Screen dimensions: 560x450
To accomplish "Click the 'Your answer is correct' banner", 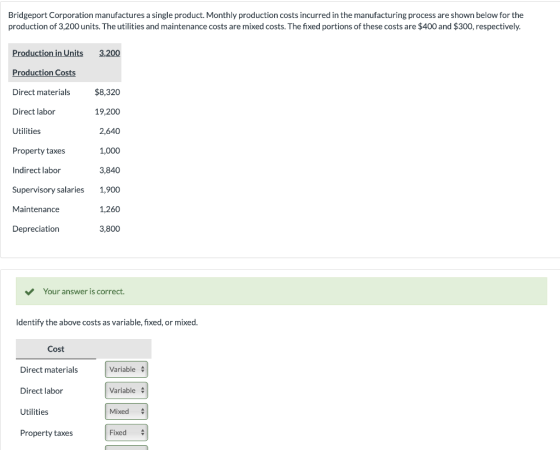I will coord(281,291).
